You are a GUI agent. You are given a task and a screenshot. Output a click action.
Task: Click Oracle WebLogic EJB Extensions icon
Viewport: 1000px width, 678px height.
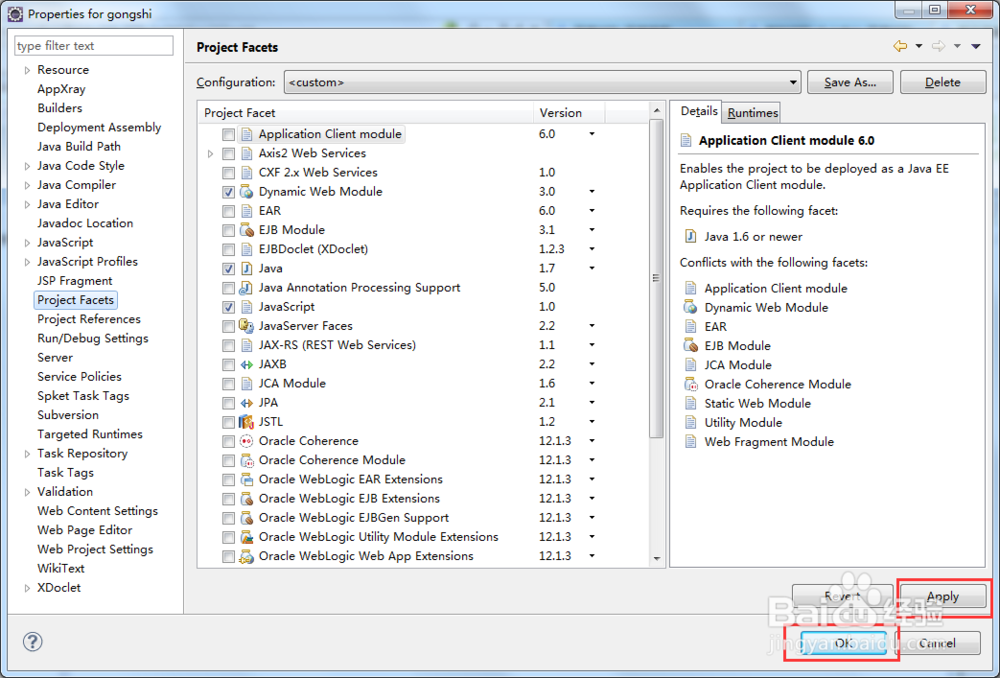[x=246, y=498]
